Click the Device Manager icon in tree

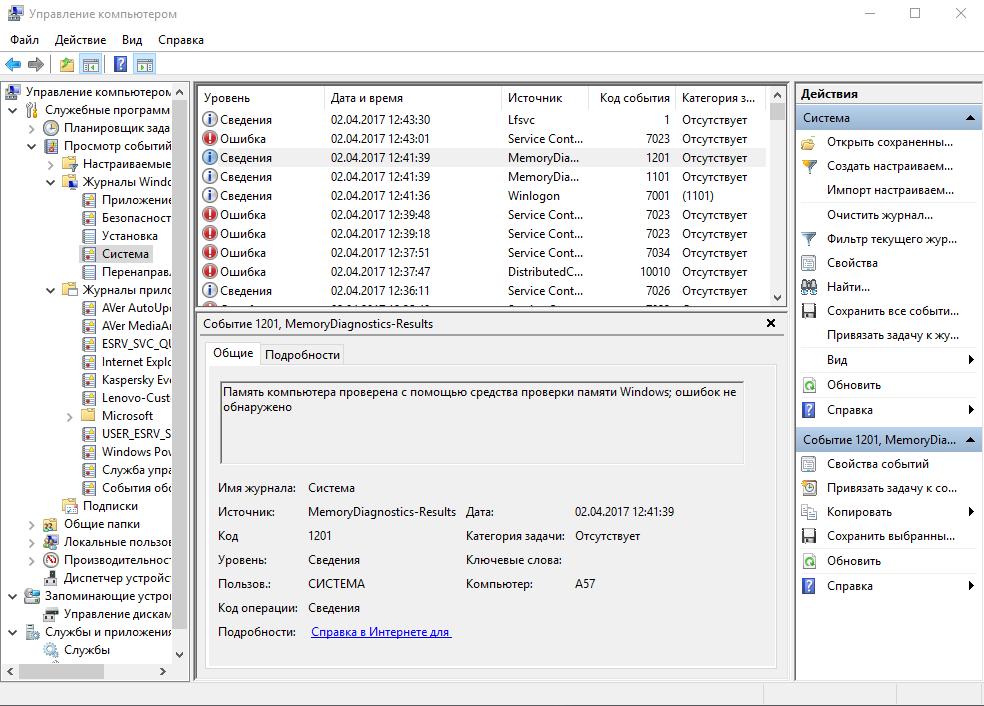[x=51, y=578]
